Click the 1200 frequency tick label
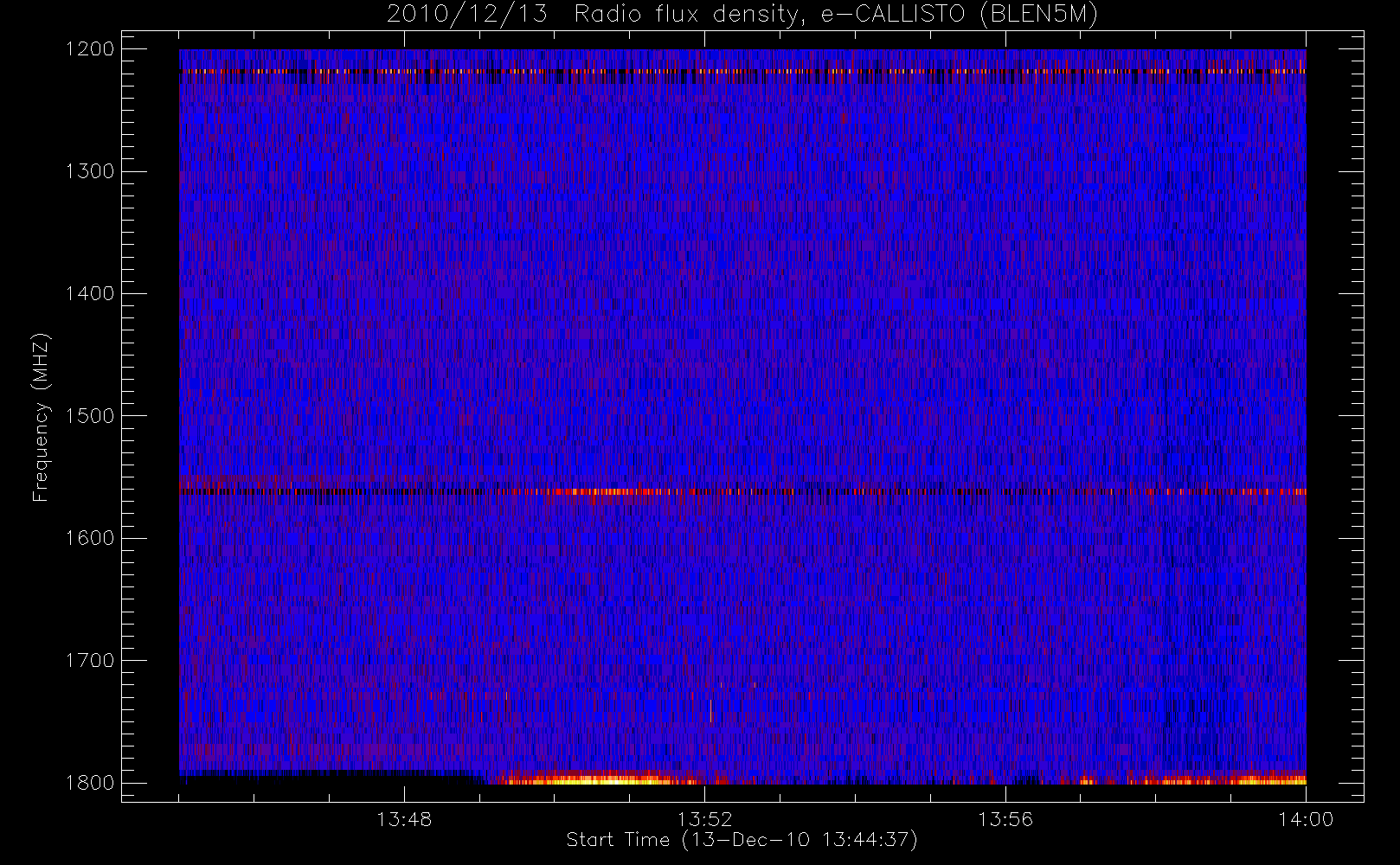The height and width of the screenshot is (865, 1400). [90, 49]
